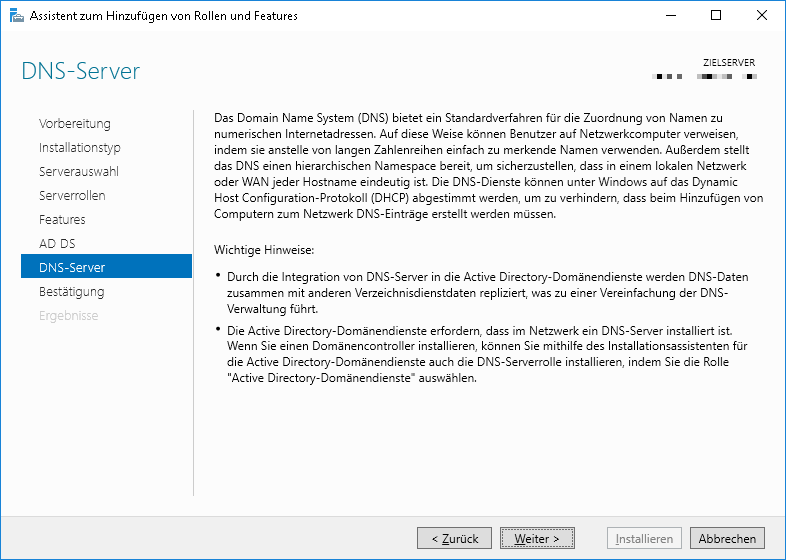Cancel the wizard via Abbrechen
786x560 pixels.
click(727, 538)
